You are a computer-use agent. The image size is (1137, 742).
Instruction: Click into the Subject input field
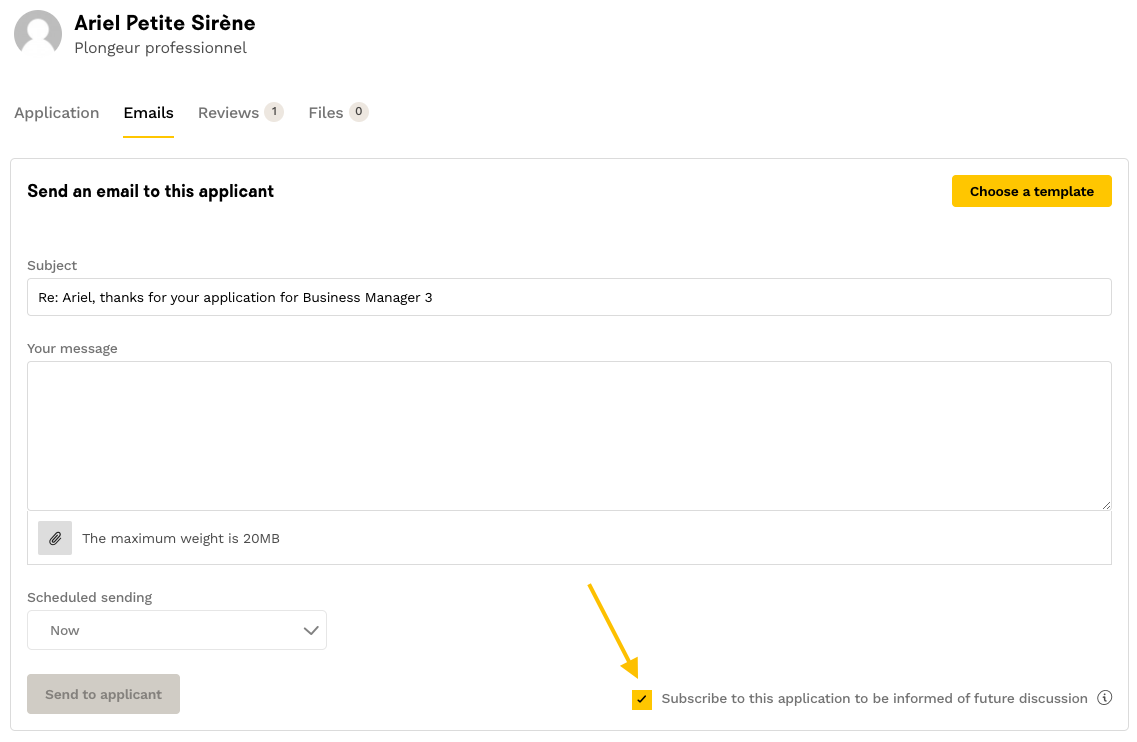(x=569, y=297)
